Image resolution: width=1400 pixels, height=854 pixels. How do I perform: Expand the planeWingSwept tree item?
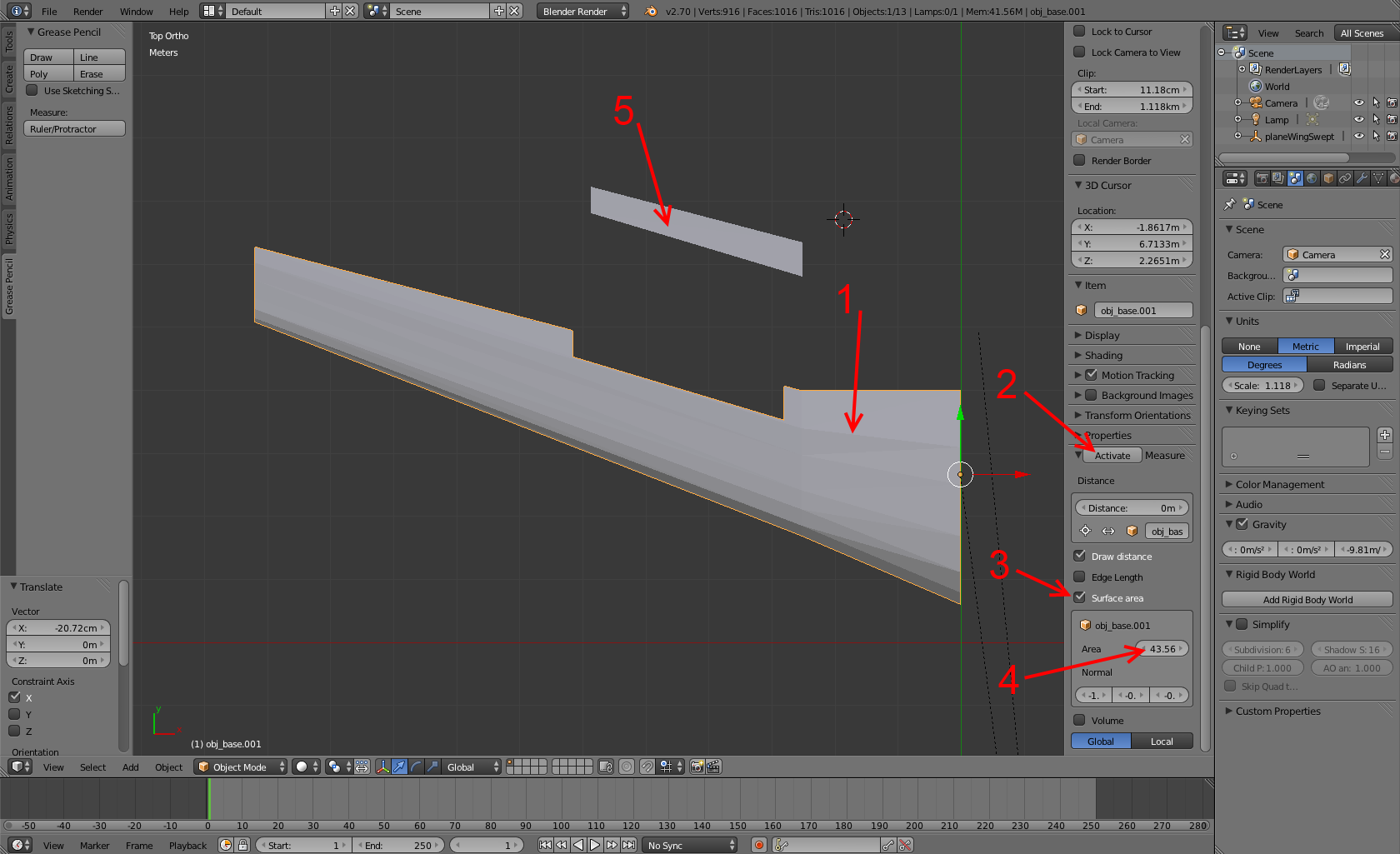point(1238,136)
